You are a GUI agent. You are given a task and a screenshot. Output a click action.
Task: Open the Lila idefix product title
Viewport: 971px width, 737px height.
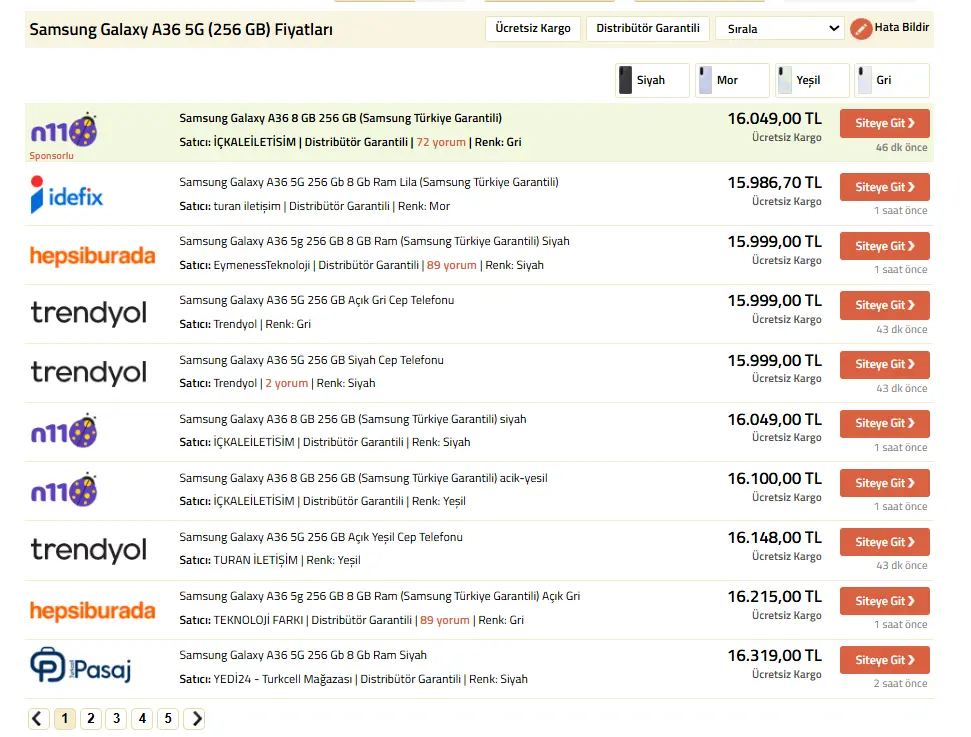[369, 182]
